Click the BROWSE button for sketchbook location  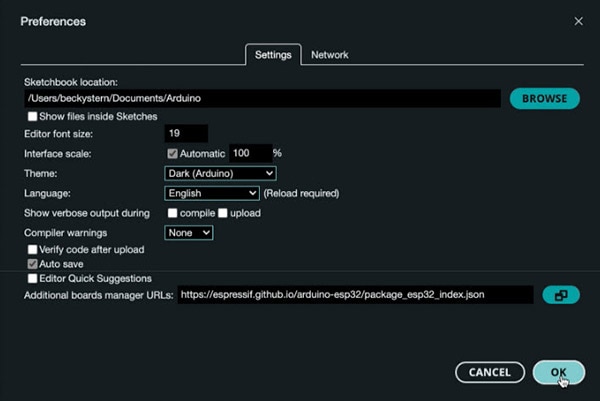(545, 98)
